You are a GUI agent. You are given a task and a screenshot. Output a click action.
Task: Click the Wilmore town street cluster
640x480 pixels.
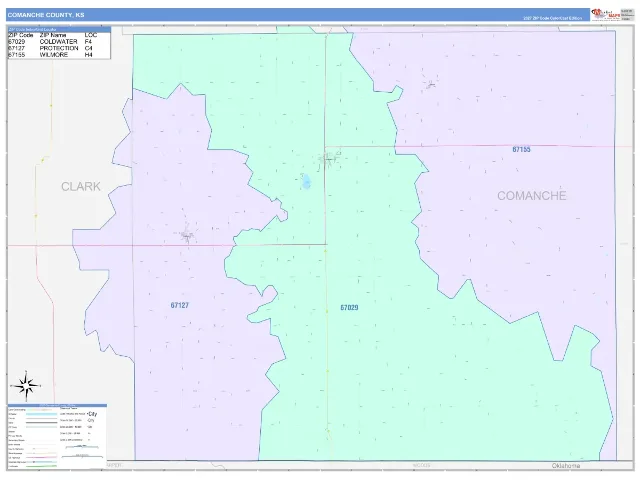point(430,85)
